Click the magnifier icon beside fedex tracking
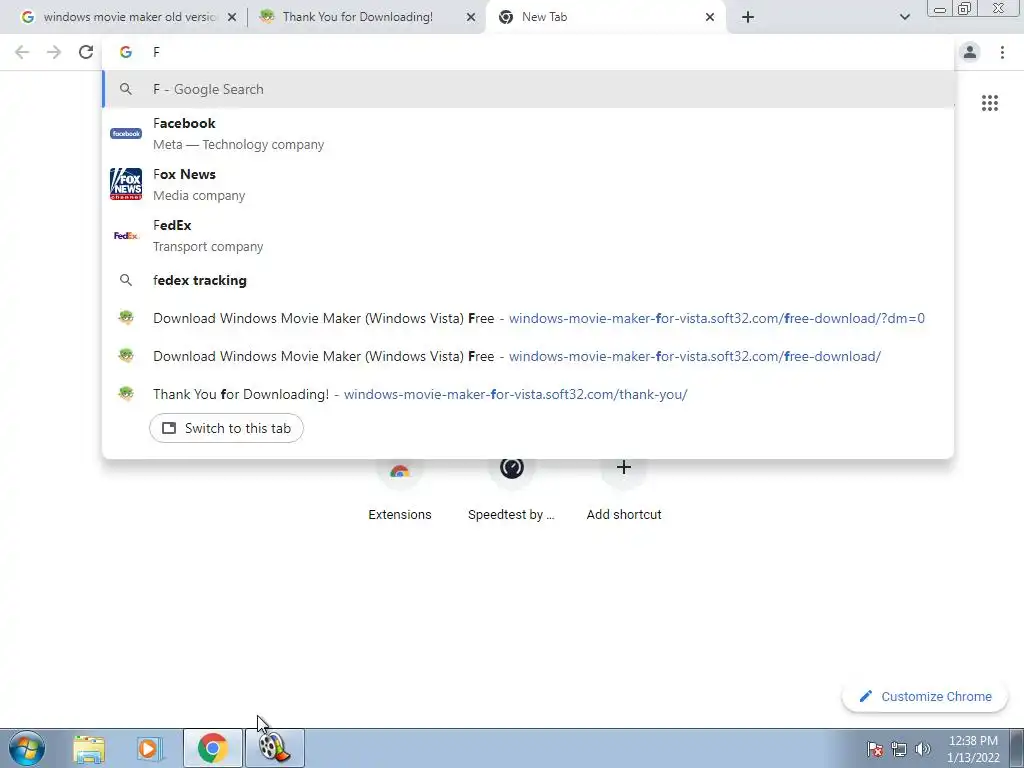The height and width of the screenshot is (768, 1024). point(126,280)
